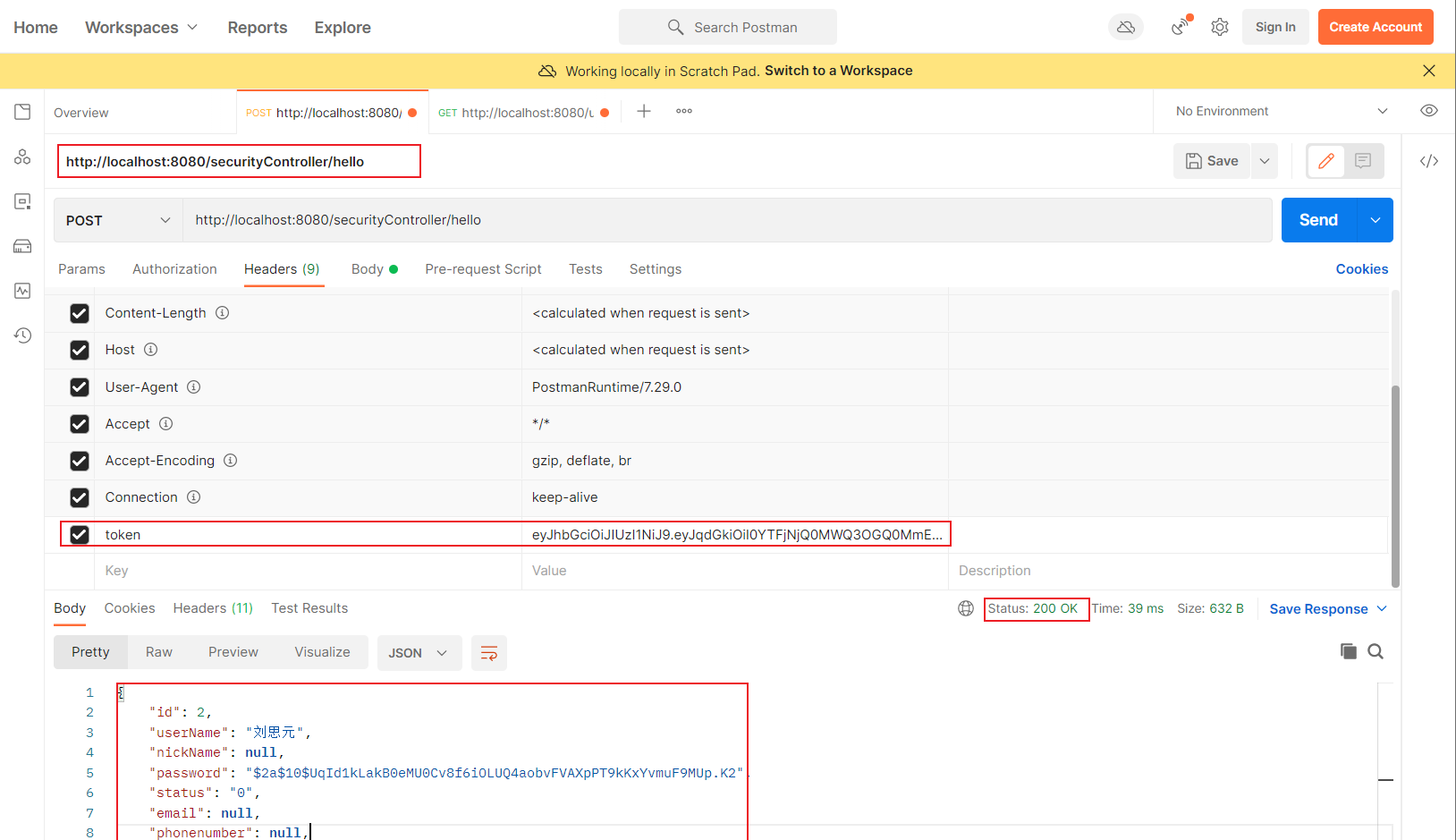Open the code snippet panel icon
Screen dimensions: 1456x840
(1429, 161)
